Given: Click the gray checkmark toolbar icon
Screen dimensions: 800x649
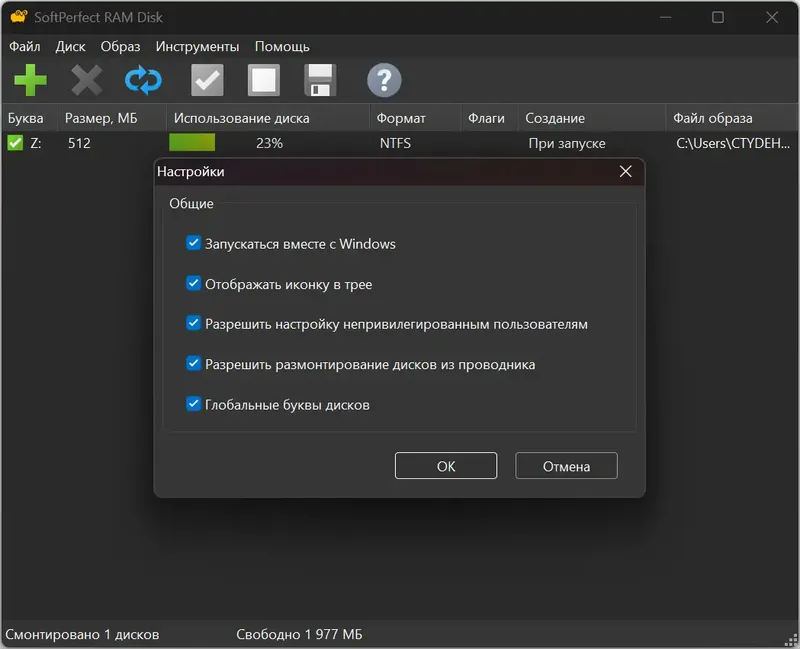Looking at the screenshot, I should 207,80.
